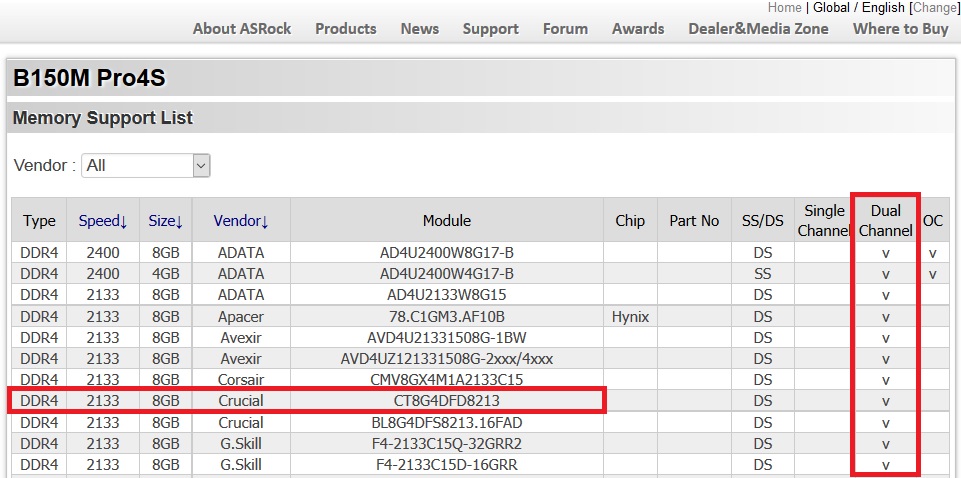Open the Where to Buy page

[x=900, y=29]
